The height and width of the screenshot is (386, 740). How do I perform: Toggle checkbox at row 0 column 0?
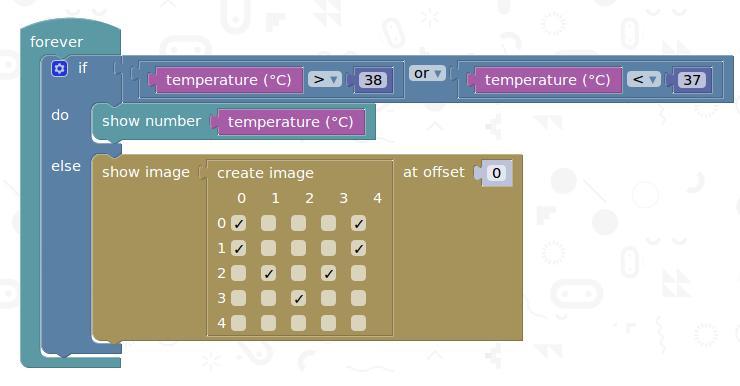point(238,223)
